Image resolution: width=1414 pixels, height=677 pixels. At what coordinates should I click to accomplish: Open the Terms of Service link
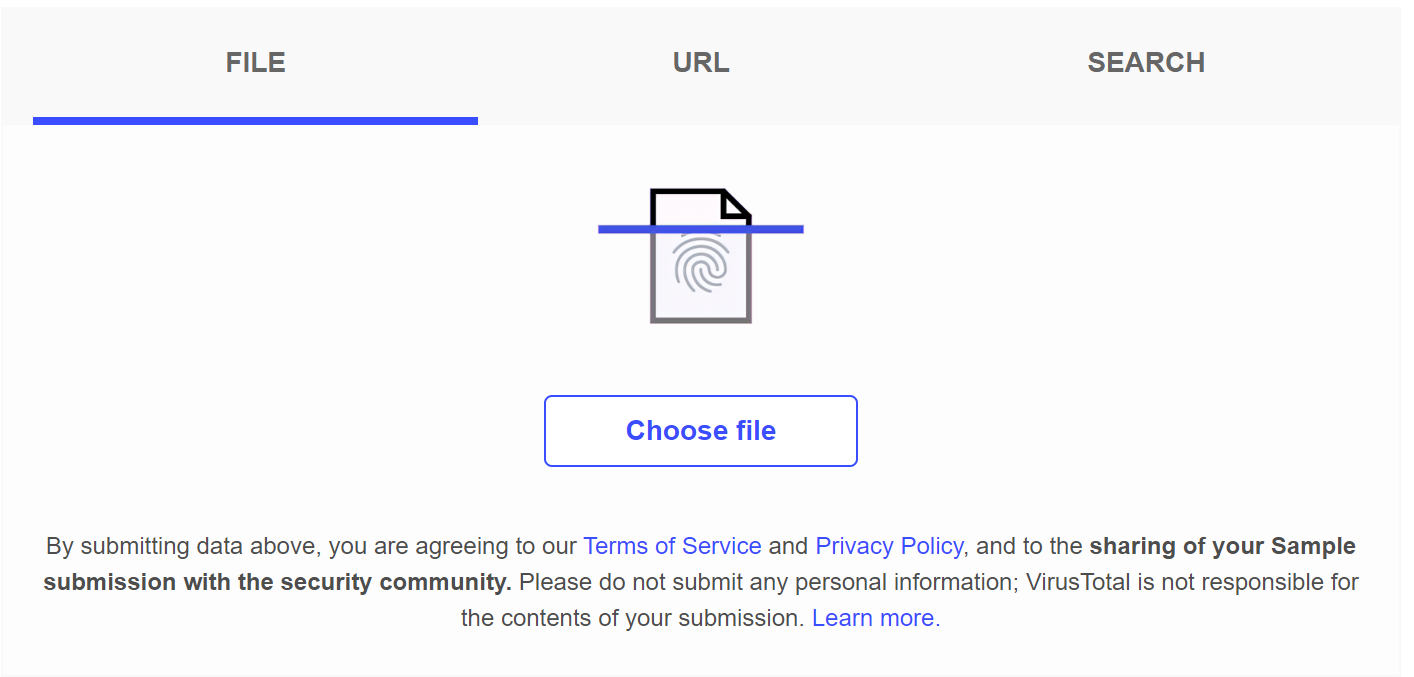[x=672, y=546]
